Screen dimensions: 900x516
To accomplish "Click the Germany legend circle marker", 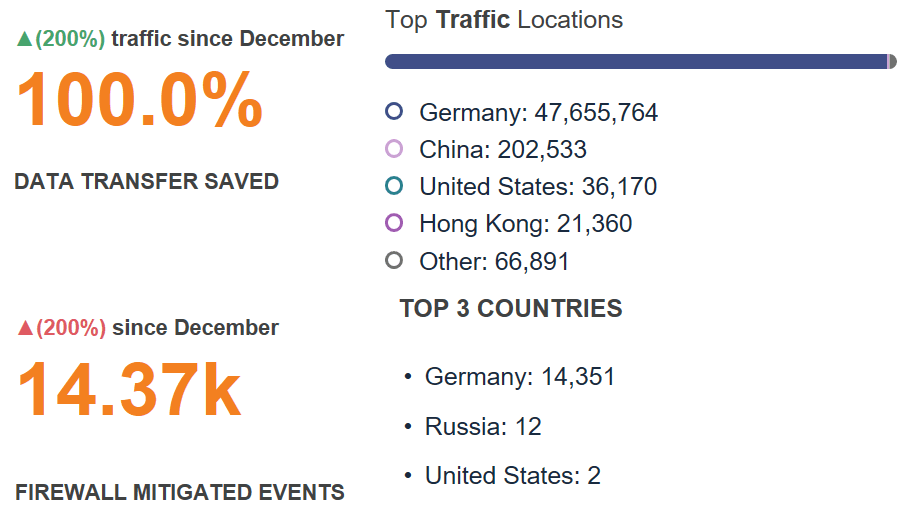I will [394, 112].
